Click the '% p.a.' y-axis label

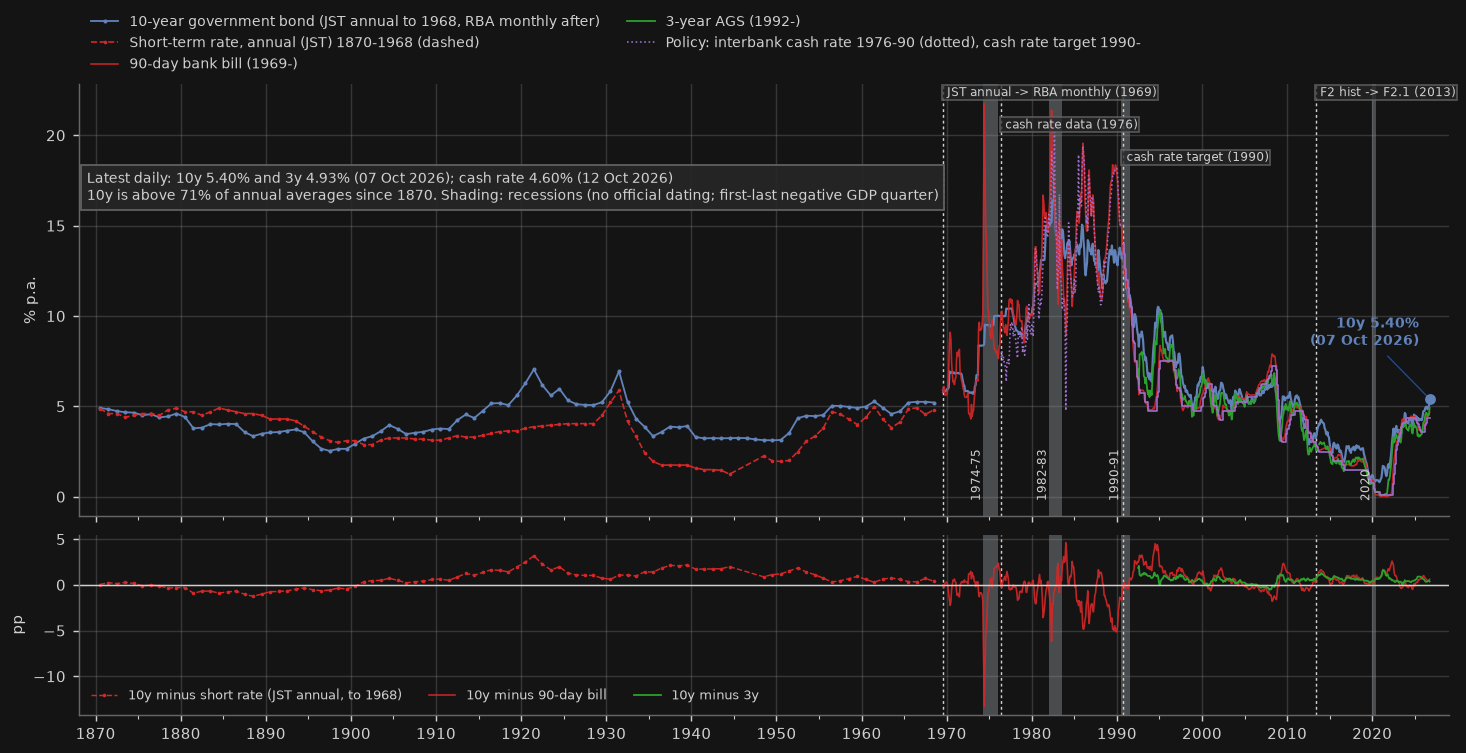click(31, 299)
